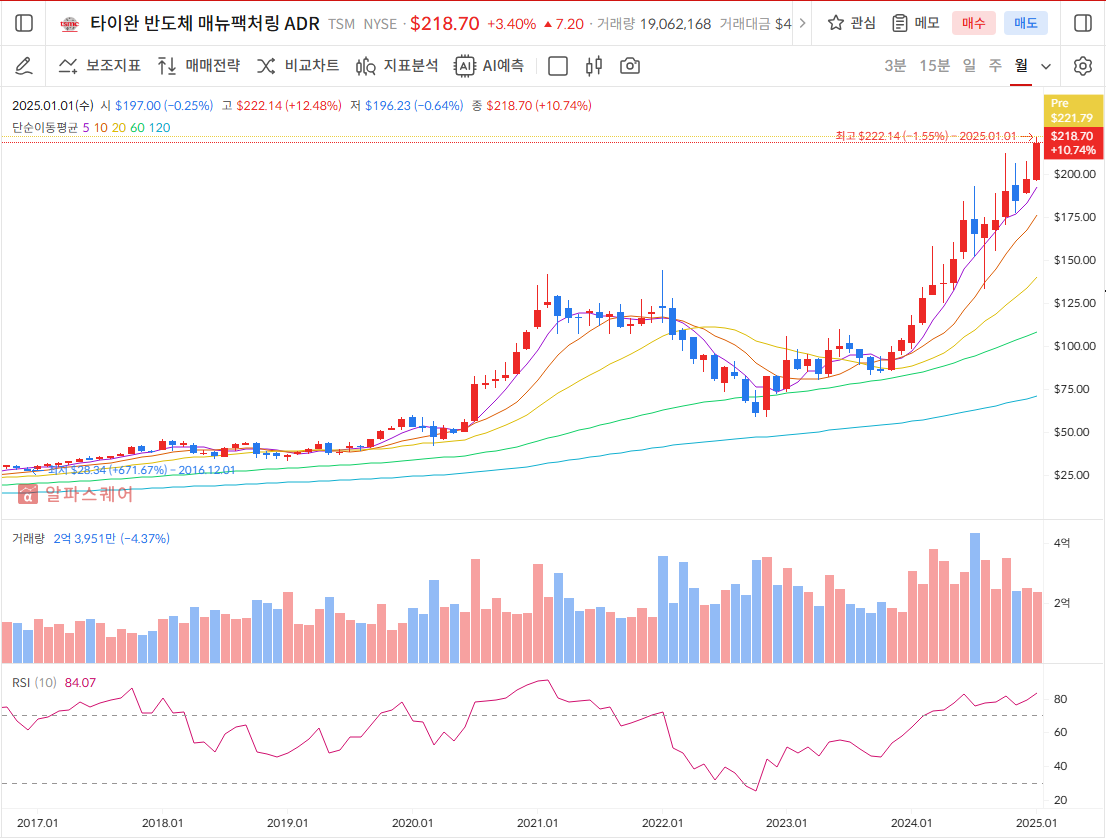Click the 매도 sell button
Image resolution: width=1106 pixels, height=838 pixels.
tap(1026, 23)
